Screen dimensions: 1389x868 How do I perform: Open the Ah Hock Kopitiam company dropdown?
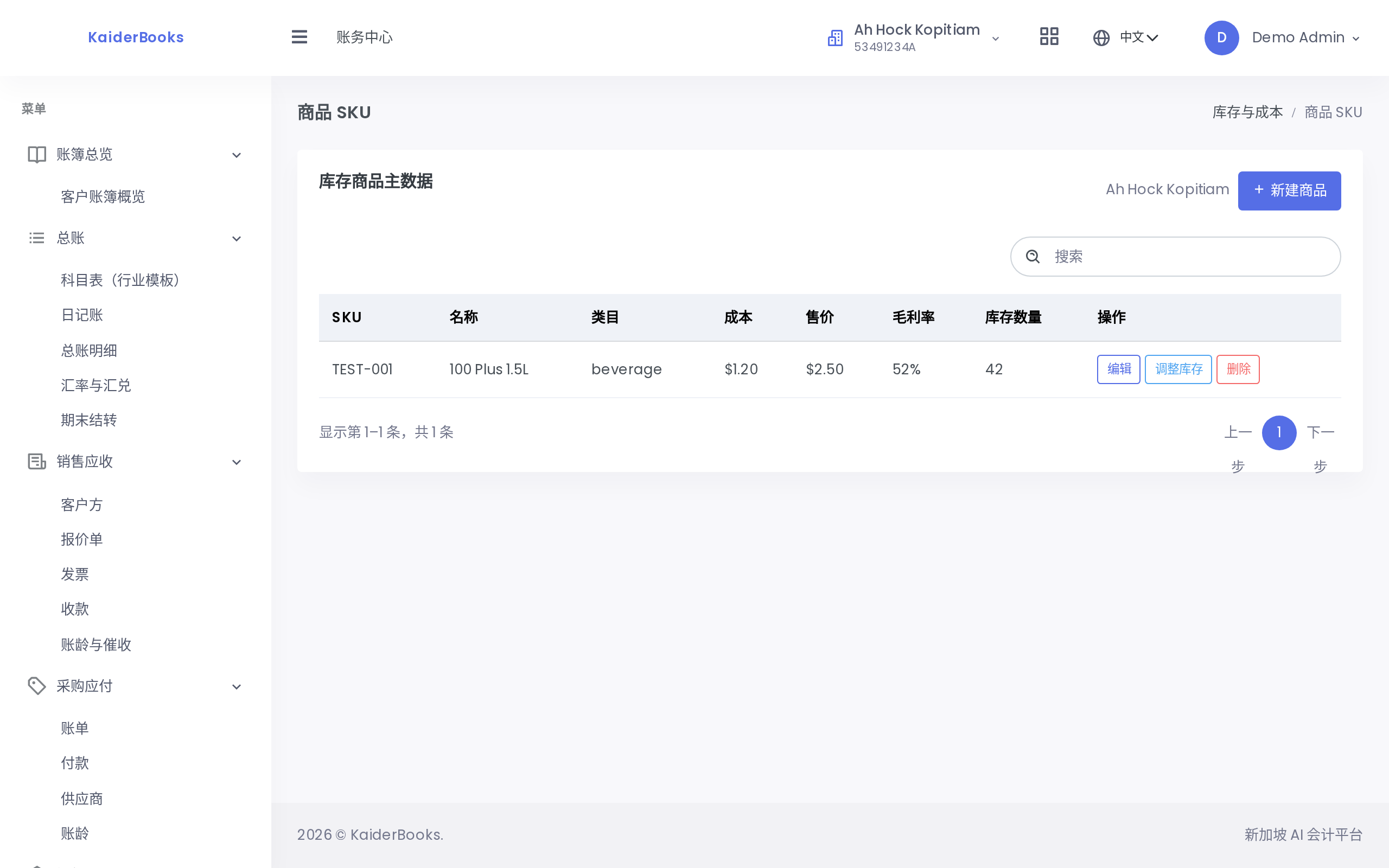[914, 38]
